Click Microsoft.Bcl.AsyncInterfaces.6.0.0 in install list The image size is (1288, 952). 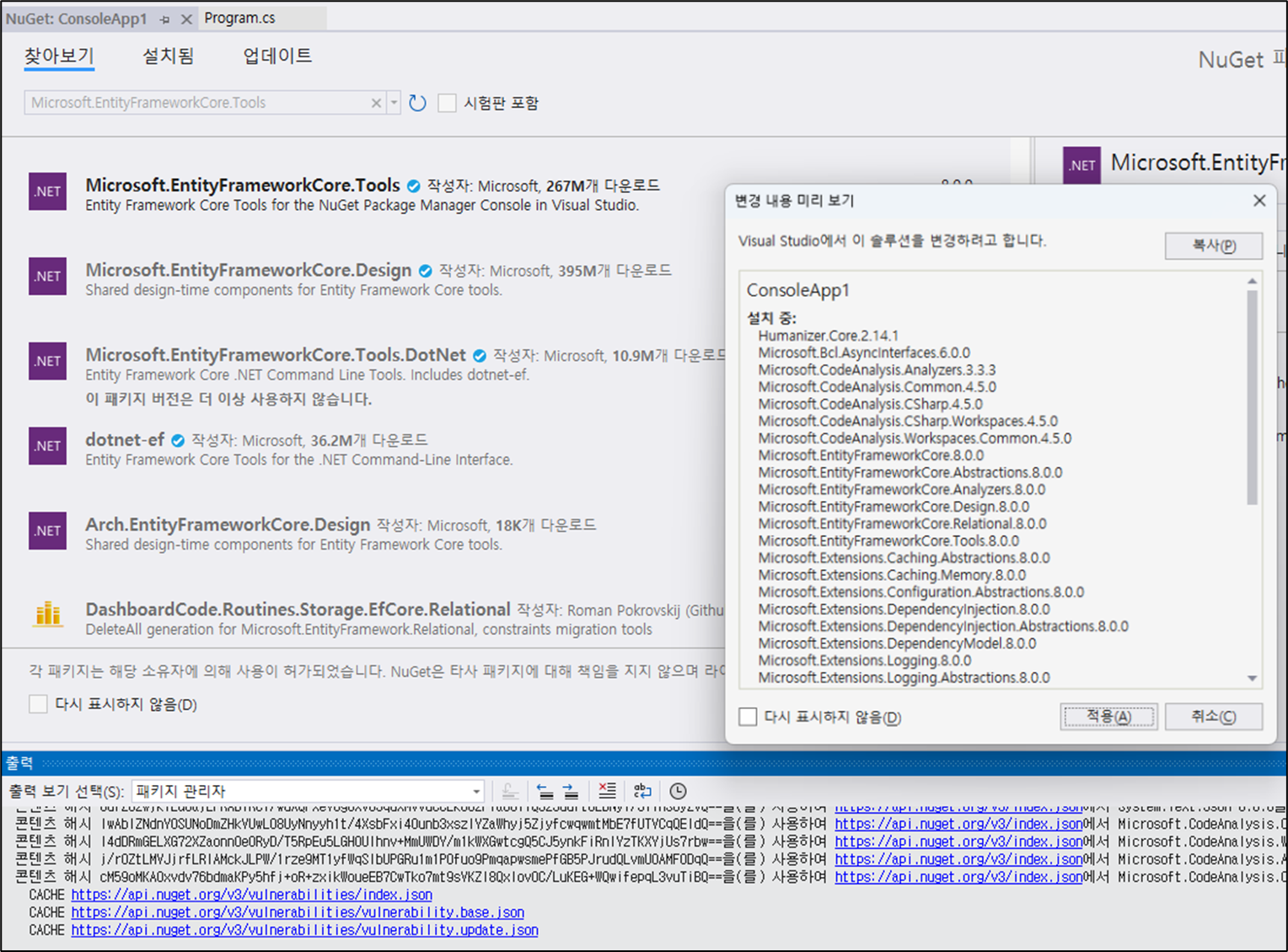click(x=864, y=352)
